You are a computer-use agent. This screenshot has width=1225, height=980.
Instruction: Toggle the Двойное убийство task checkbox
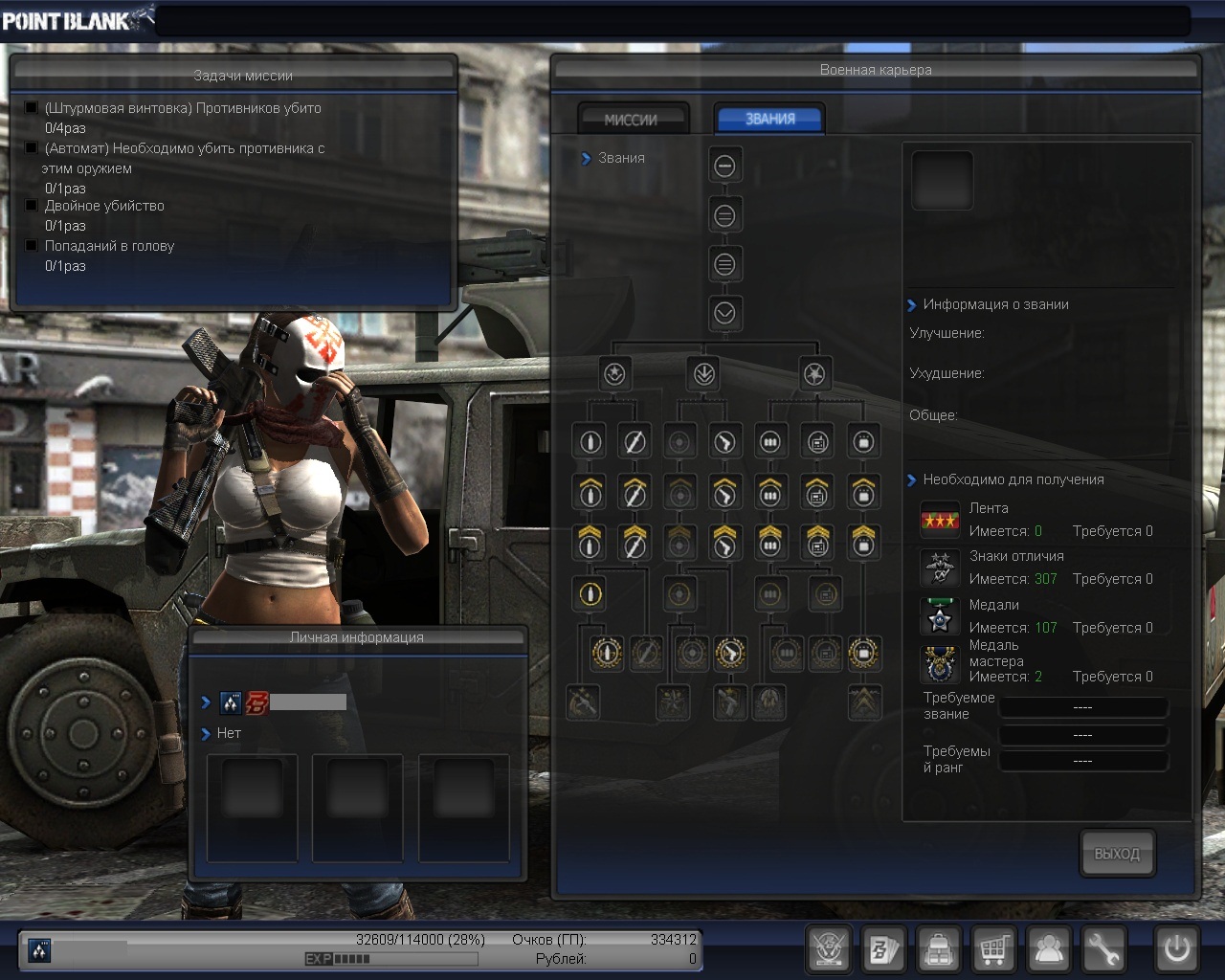tap(32, 206)
